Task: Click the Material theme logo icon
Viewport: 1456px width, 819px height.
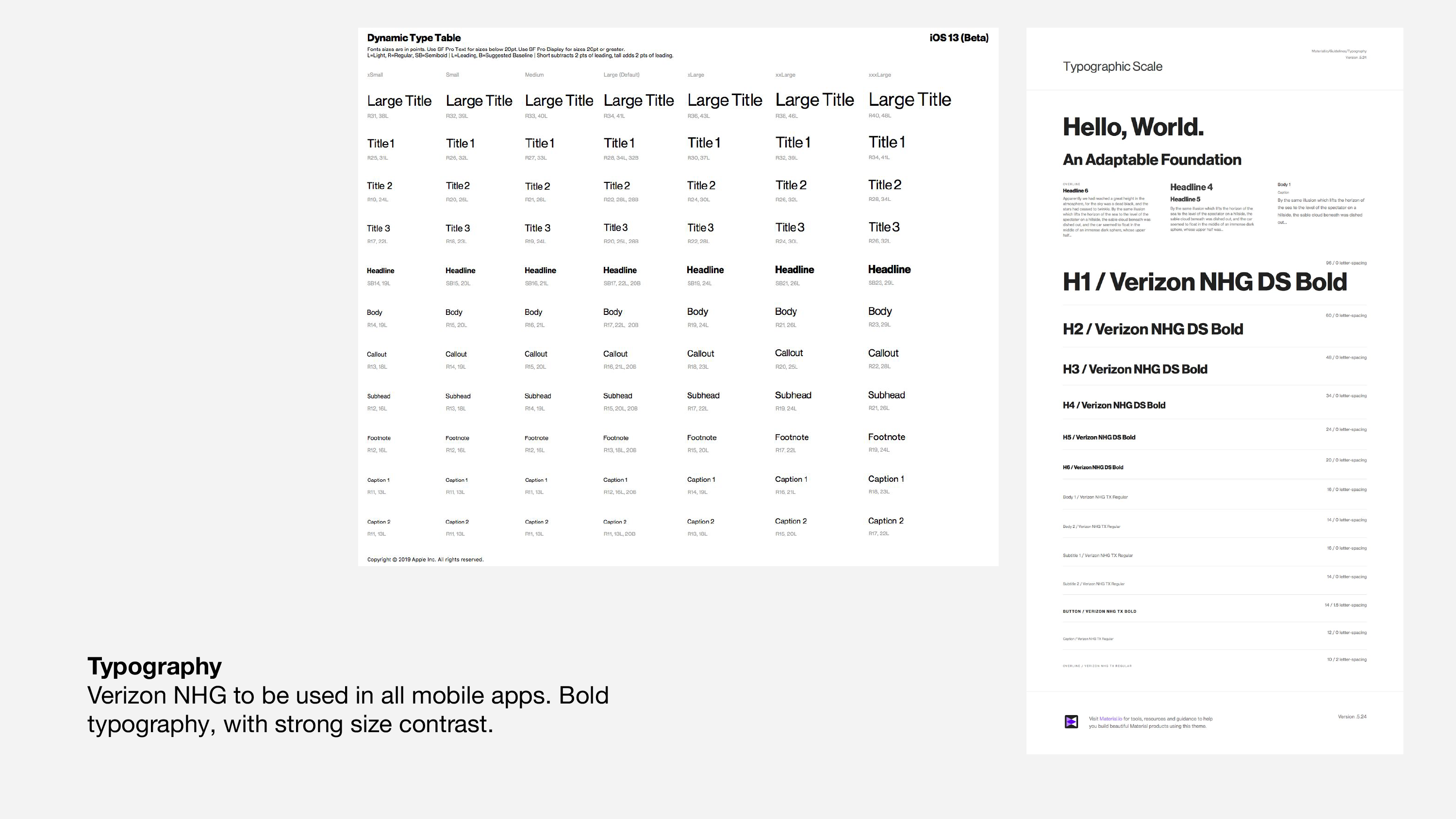Action: 1071,722
